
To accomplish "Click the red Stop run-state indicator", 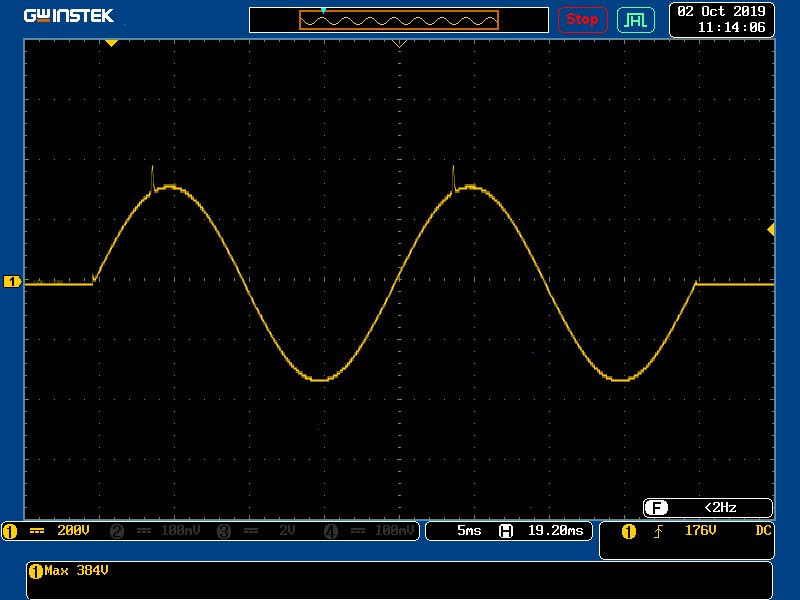I will click(582, 19).
